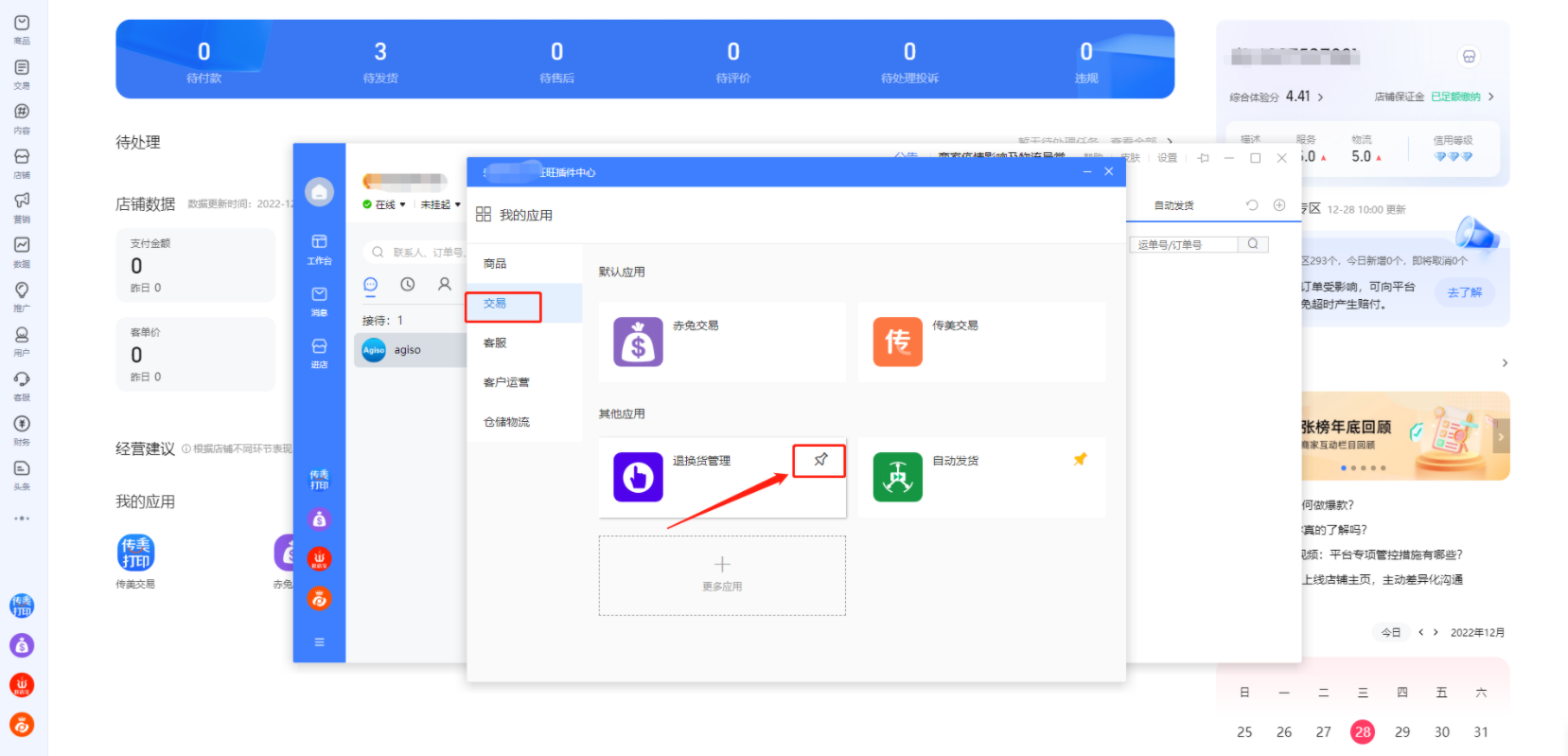Open the purple 退换货管理 app icon
This screenshot has height=756, width=1568.
(638, 477)
